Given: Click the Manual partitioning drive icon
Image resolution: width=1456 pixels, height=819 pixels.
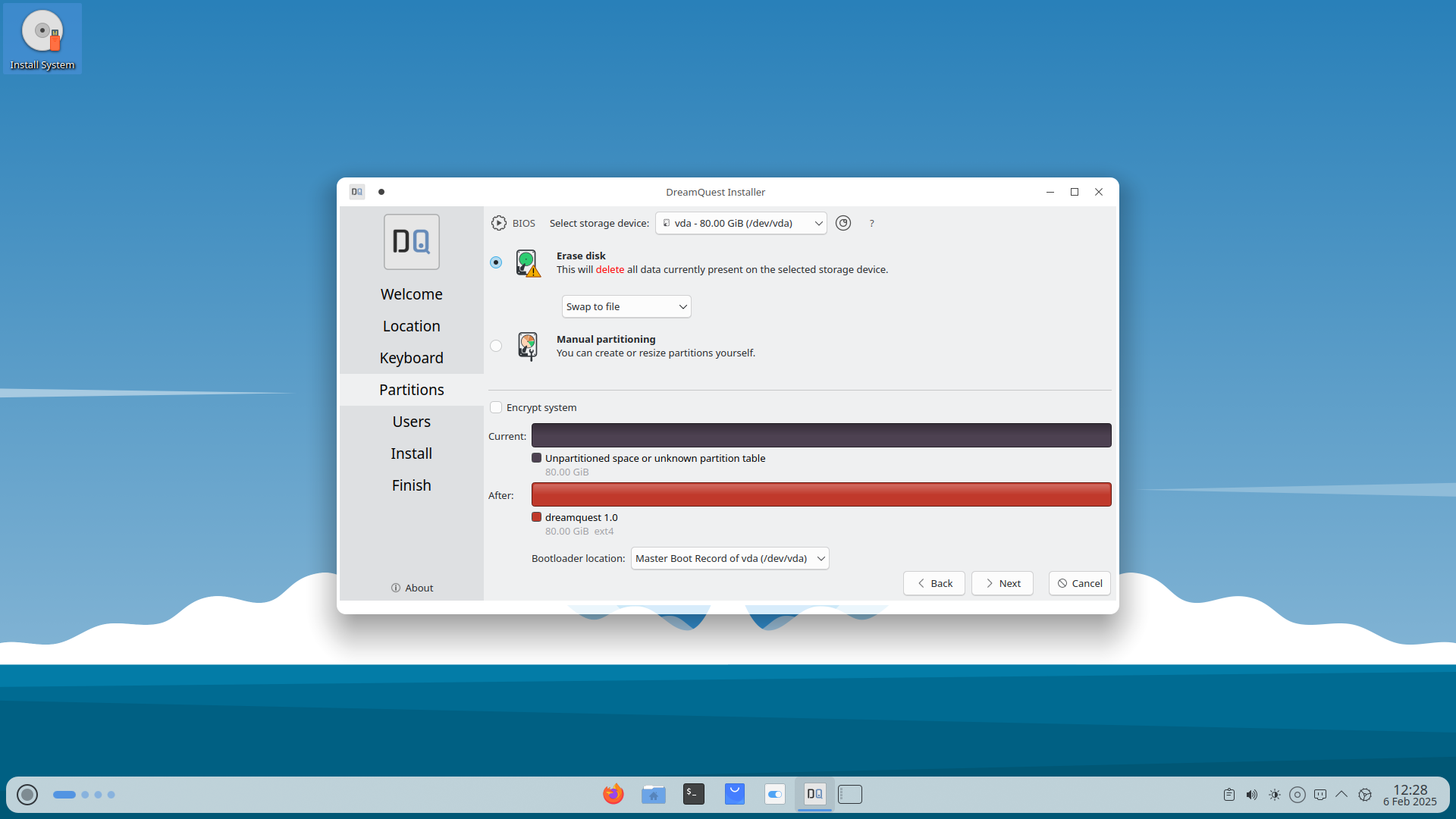Looking at the screenshot, I should click(x=528, y=346).
